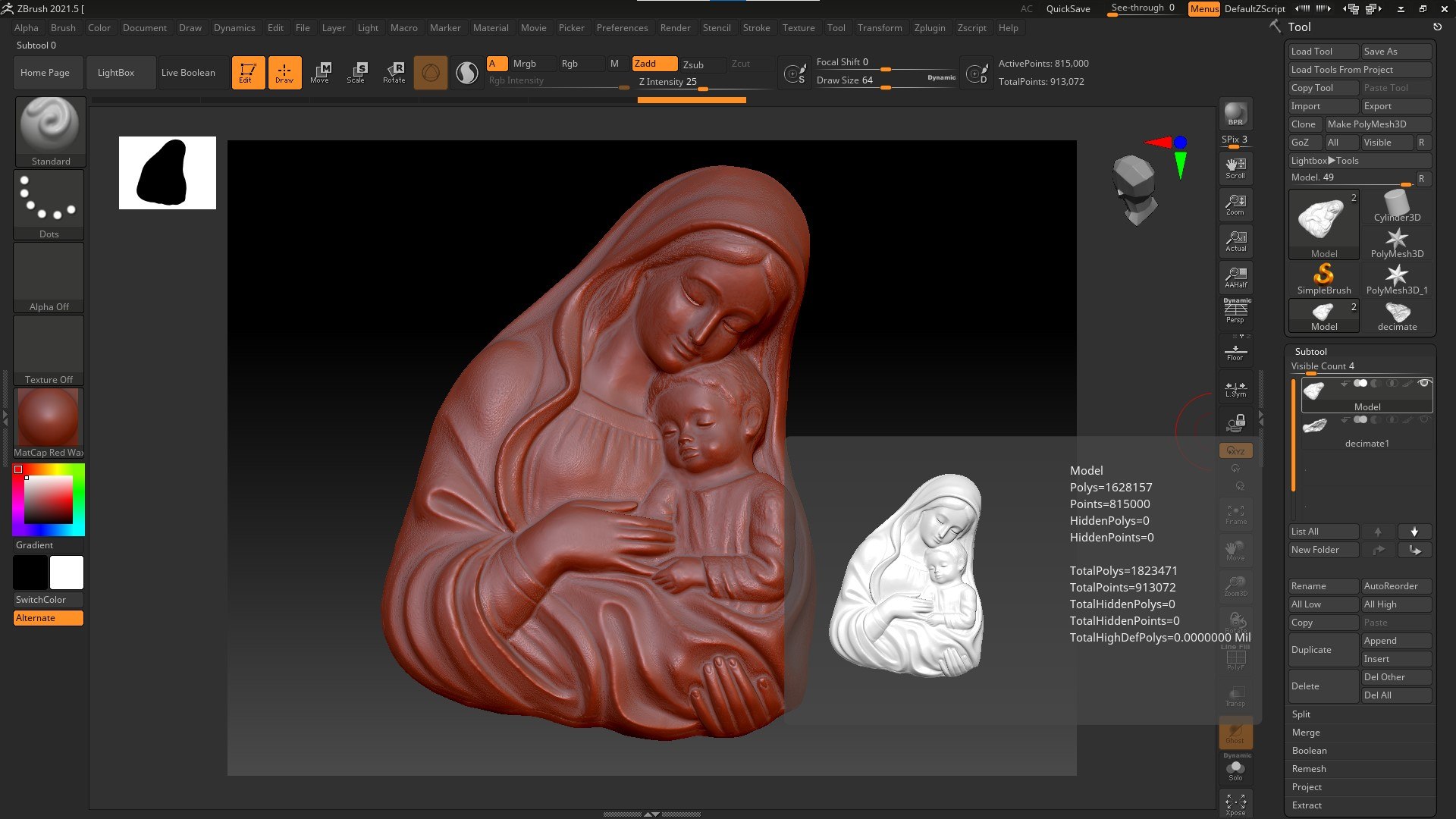Click Make PolyMesh3D button

[x=1378, y=124]
